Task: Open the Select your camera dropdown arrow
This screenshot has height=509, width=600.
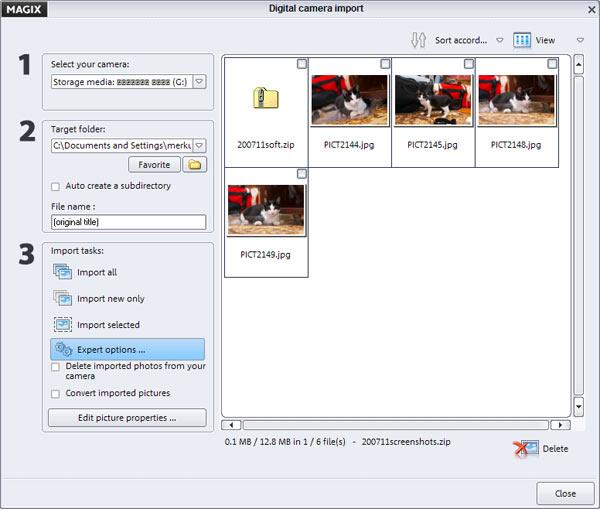Action: [199, 82]
